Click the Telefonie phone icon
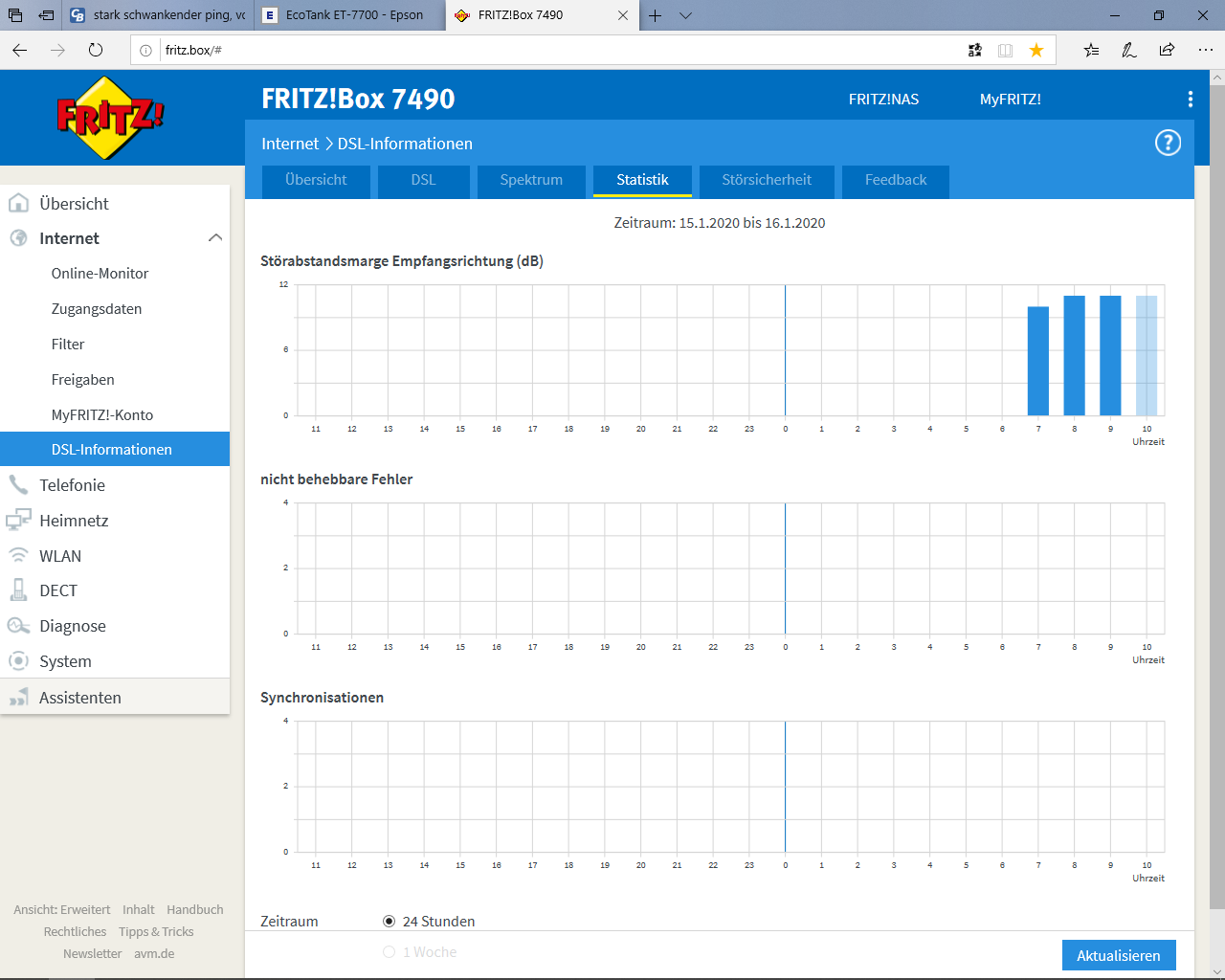This screenshot has width=1225, height=980. coord(18,484)
